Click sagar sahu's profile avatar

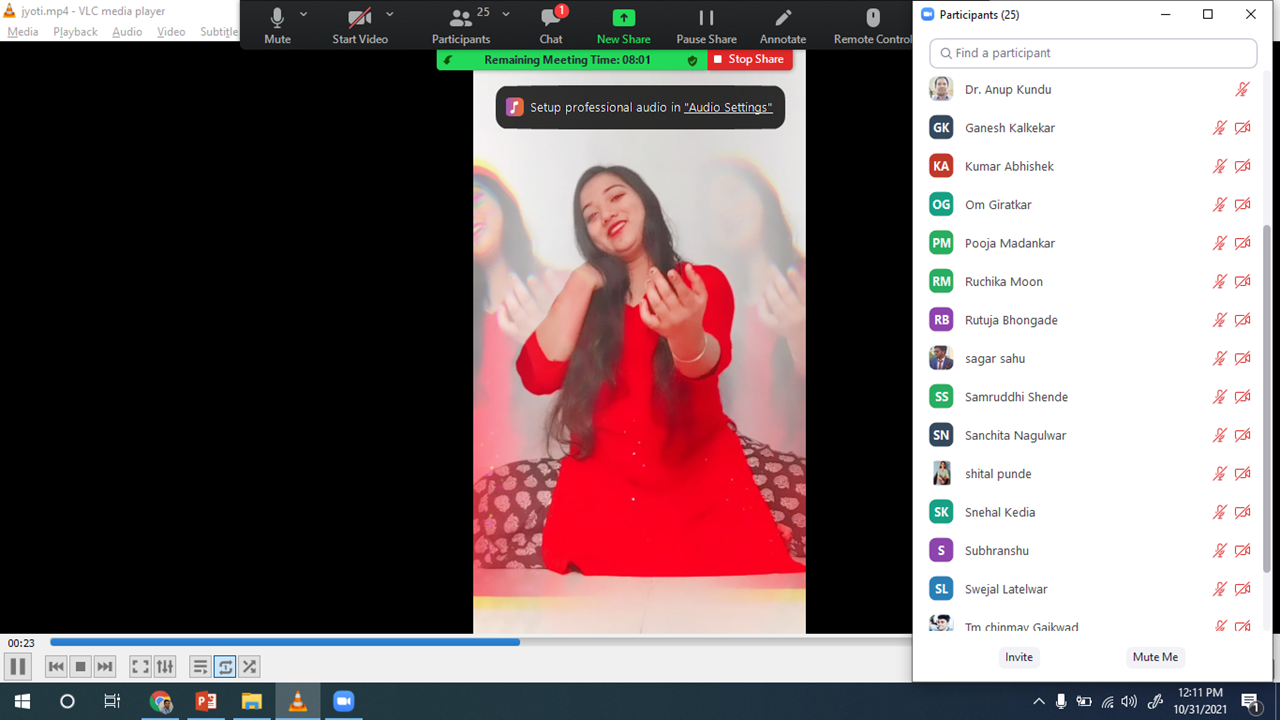[x=941, y=358]
